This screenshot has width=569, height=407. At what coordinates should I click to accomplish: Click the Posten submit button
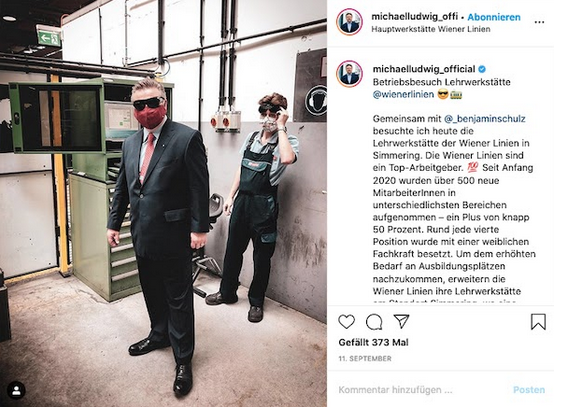pyautogui.click(x=529, y=390)
